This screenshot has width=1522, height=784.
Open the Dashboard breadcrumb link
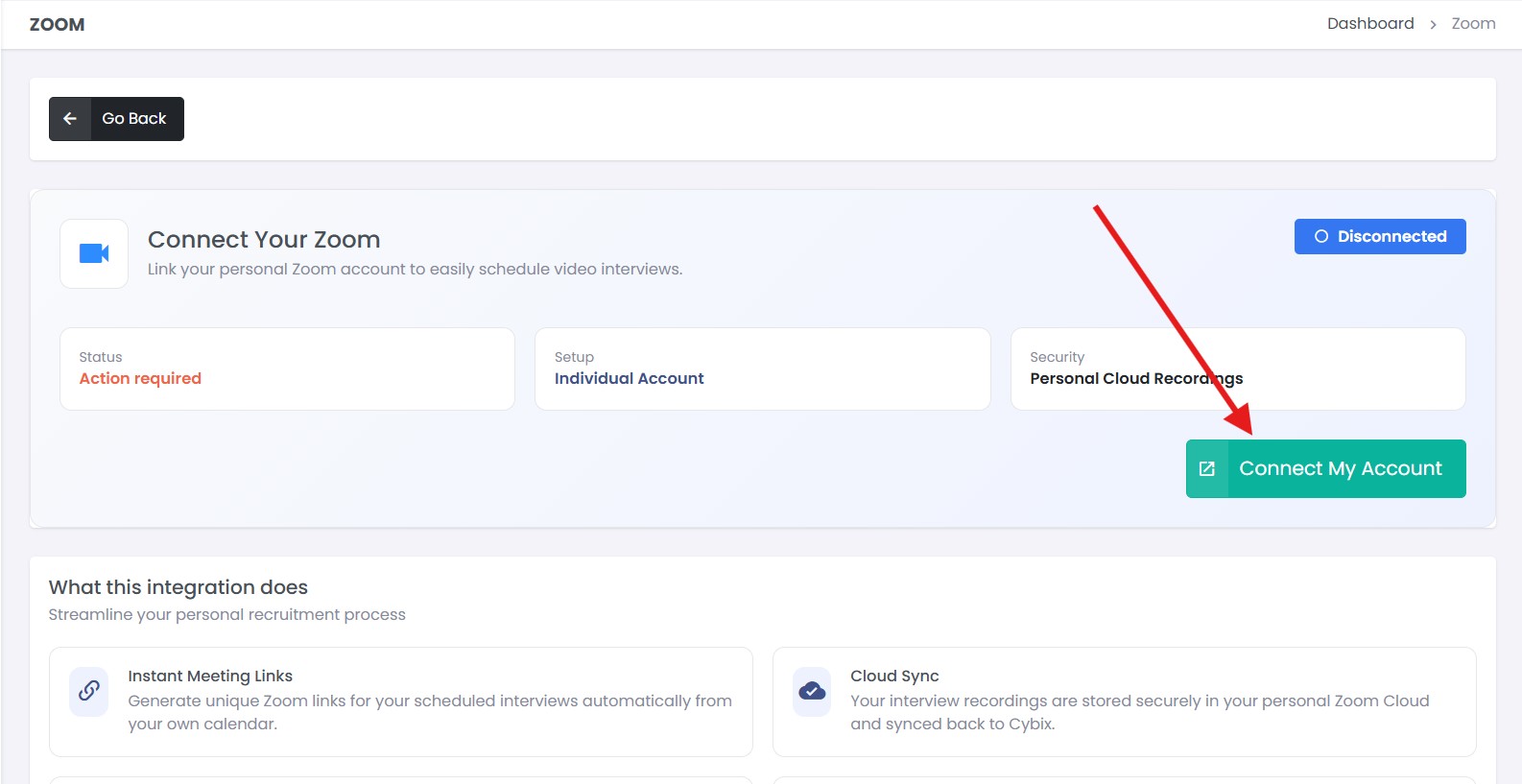[1370, 23]
